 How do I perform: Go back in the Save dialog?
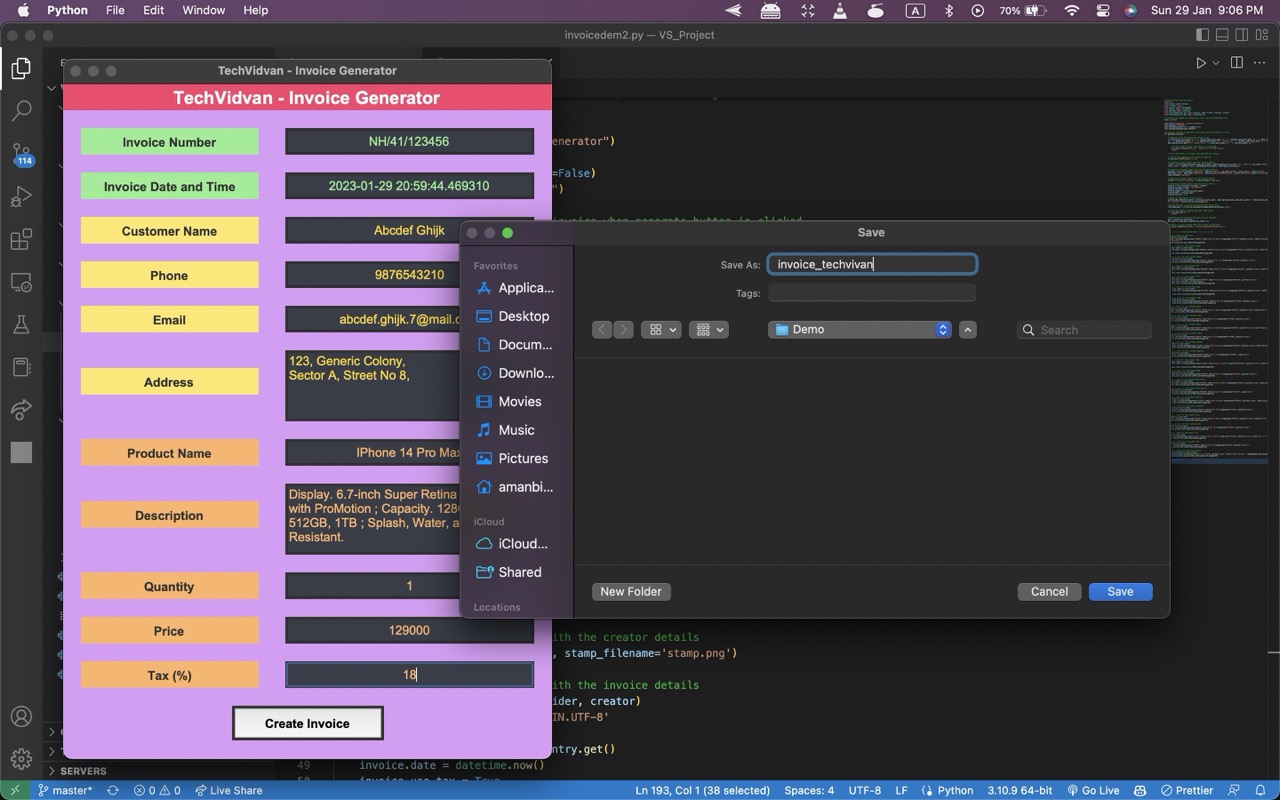(601, 330)
